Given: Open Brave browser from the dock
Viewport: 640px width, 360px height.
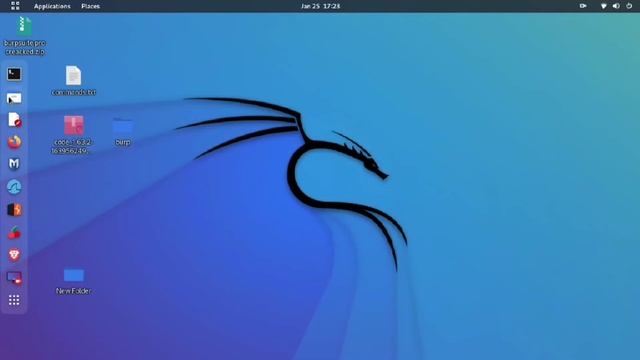Looking at the screenshot, I should click(x=14, y=255).
